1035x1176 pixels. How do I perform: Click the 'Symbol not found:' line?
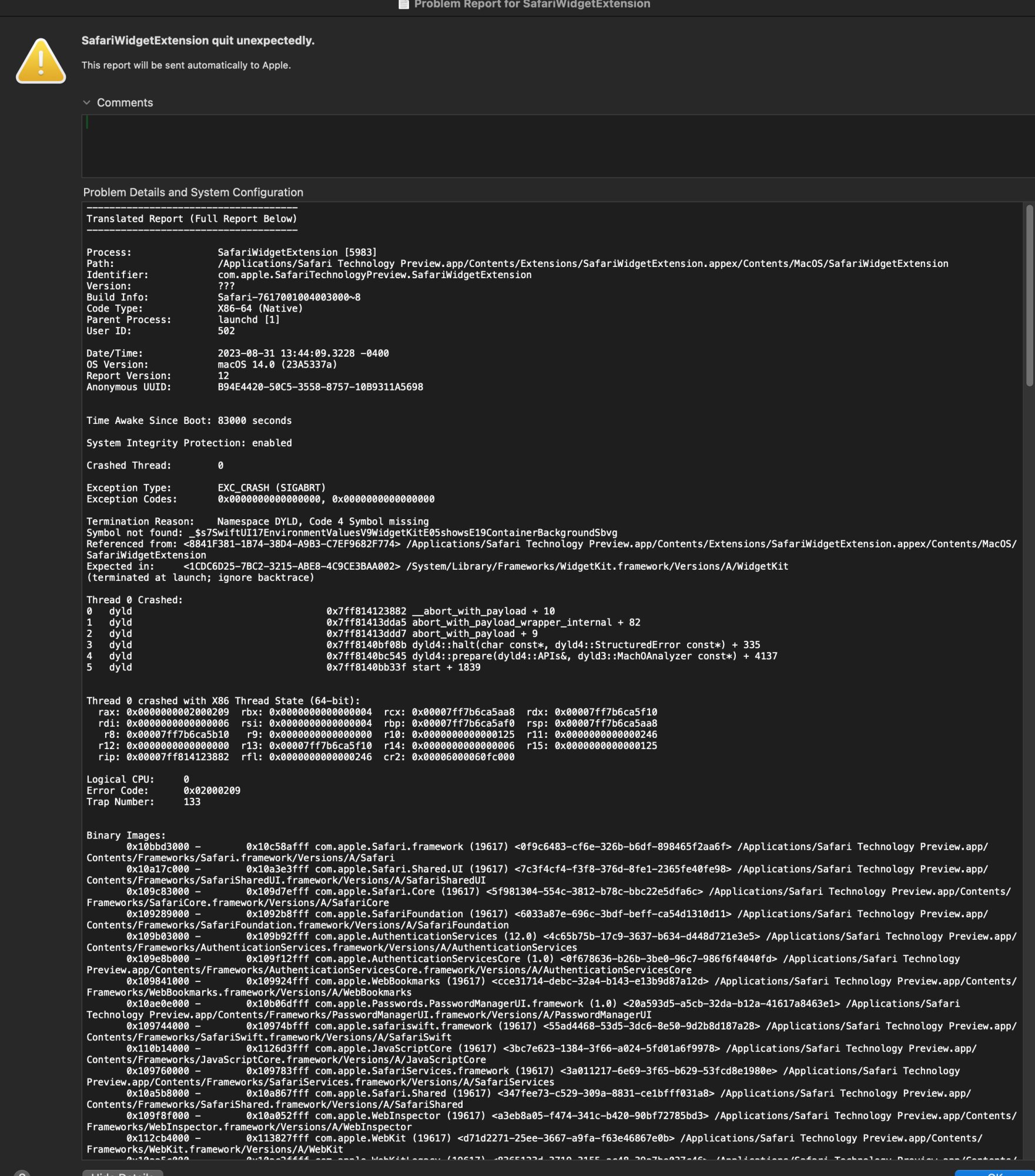pyautogui.click(x=352, y=533)
